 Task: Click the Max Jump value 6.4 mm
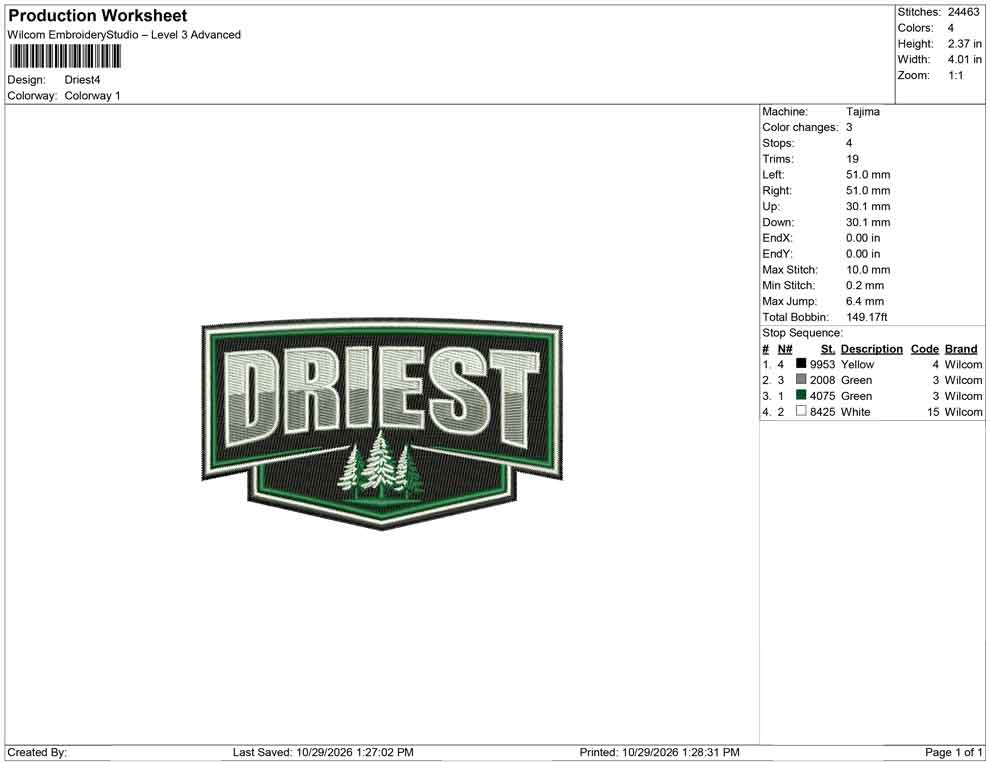click(865, 301)
